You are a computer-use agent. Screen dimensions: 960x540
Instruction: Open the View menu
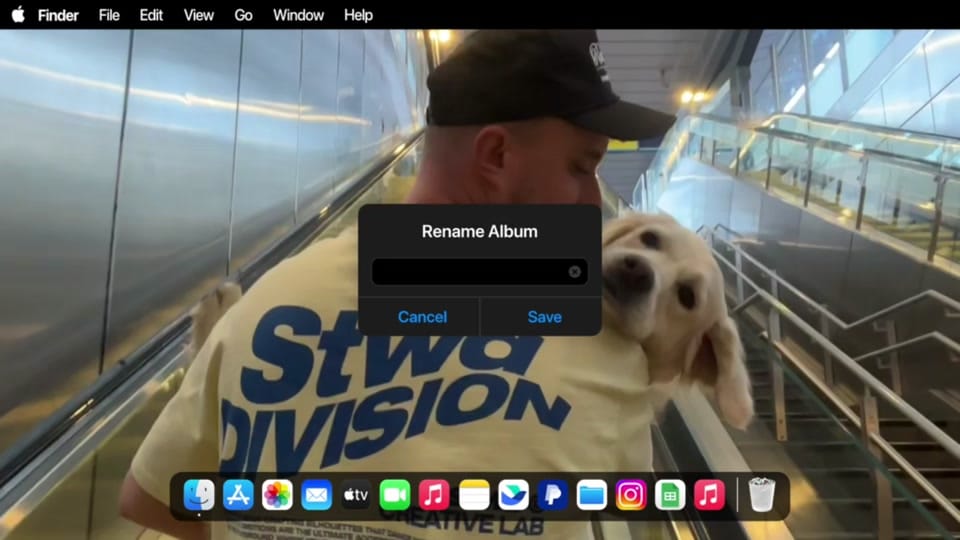(x=198, y=15)
